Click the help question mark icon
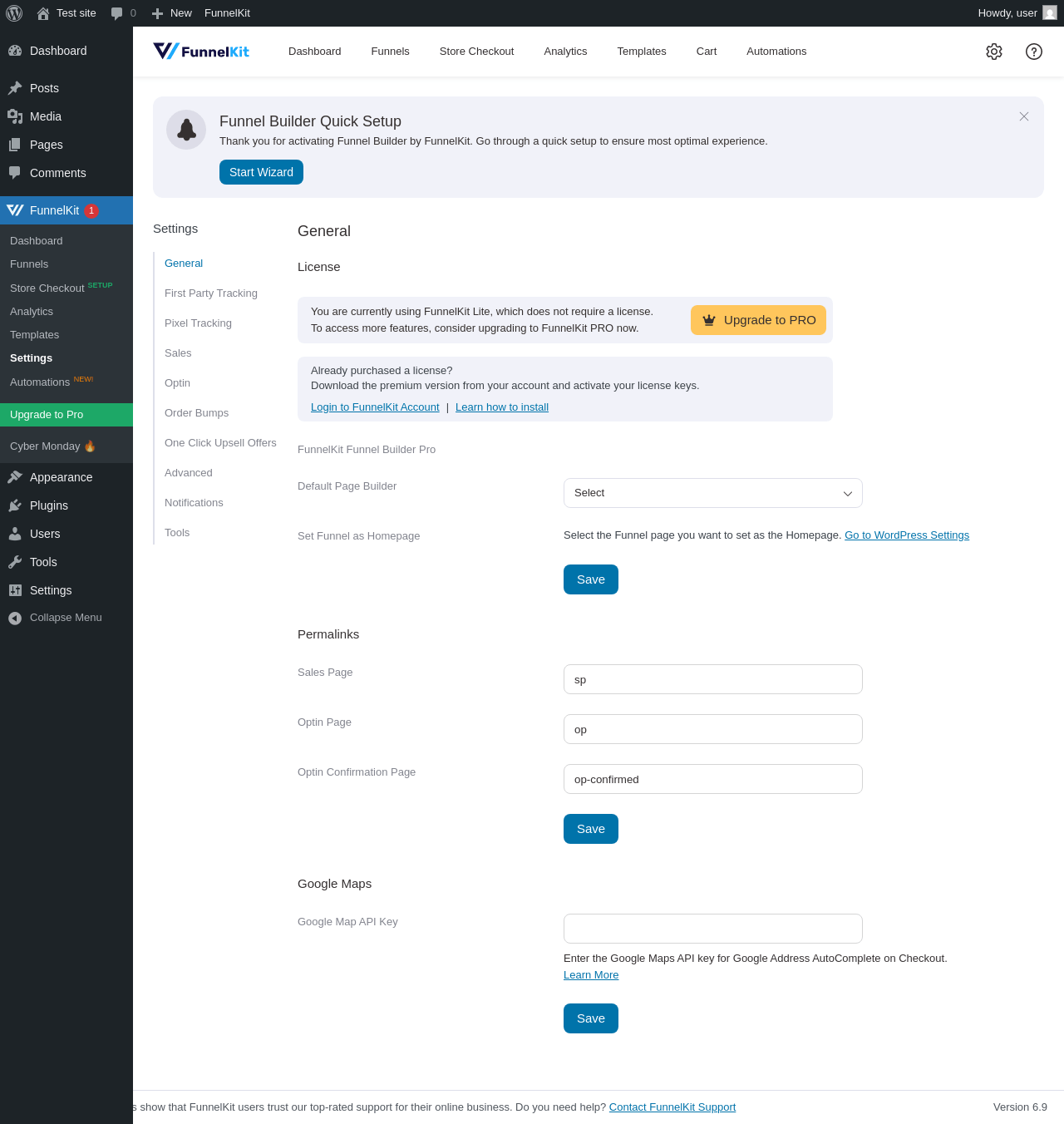Screen dimensions: 1064x1124 (1034, 52)
